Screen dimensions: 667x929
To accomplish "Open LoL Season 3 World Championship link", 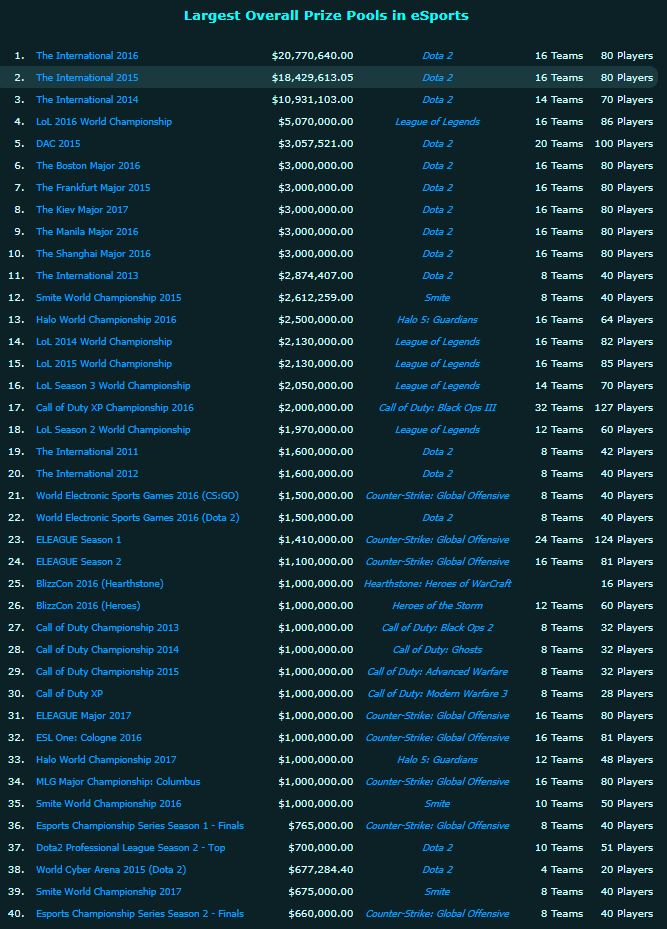I will [x=113, y=385].
